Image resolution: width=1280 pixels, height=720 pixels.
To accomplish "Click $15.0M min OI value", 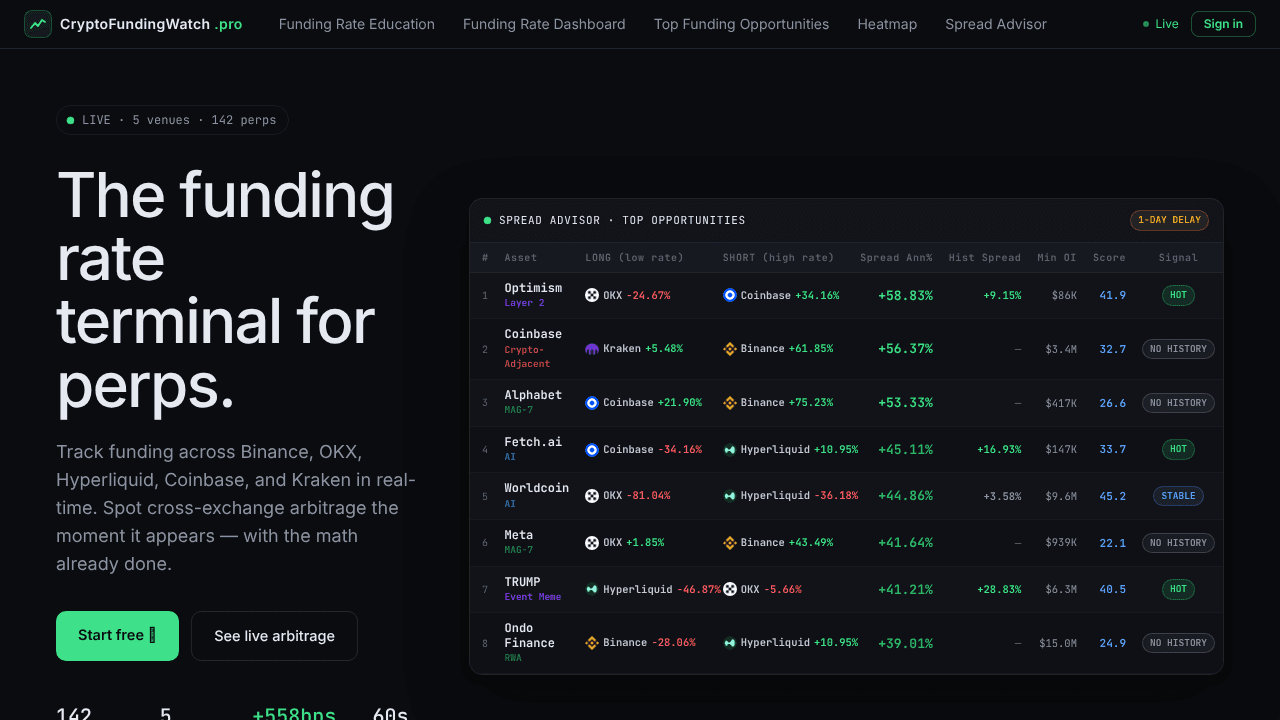I will 1058,643.
